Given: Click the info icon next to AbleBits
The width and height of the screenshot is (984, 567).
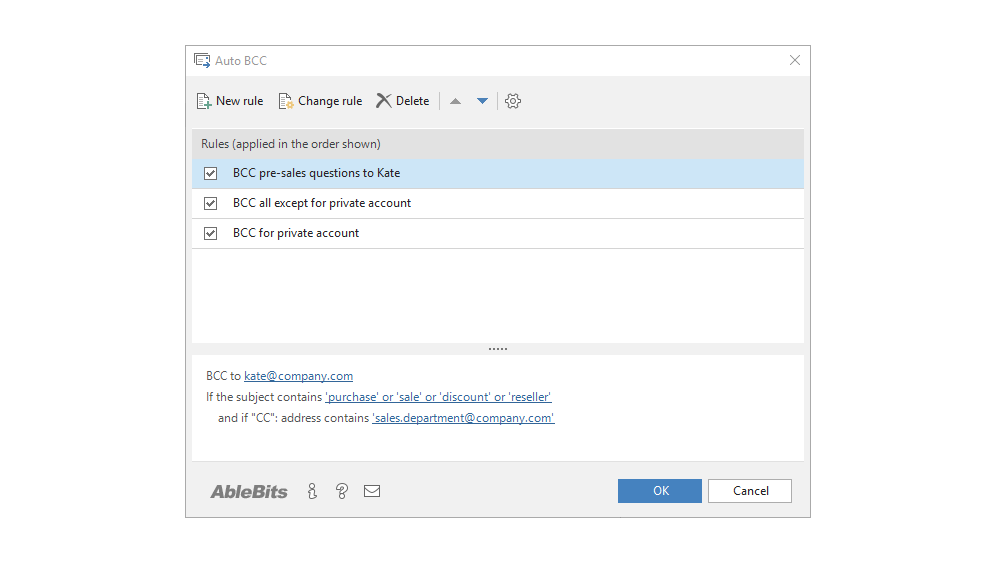Looking at the screenshot, I should coord(312,491).
